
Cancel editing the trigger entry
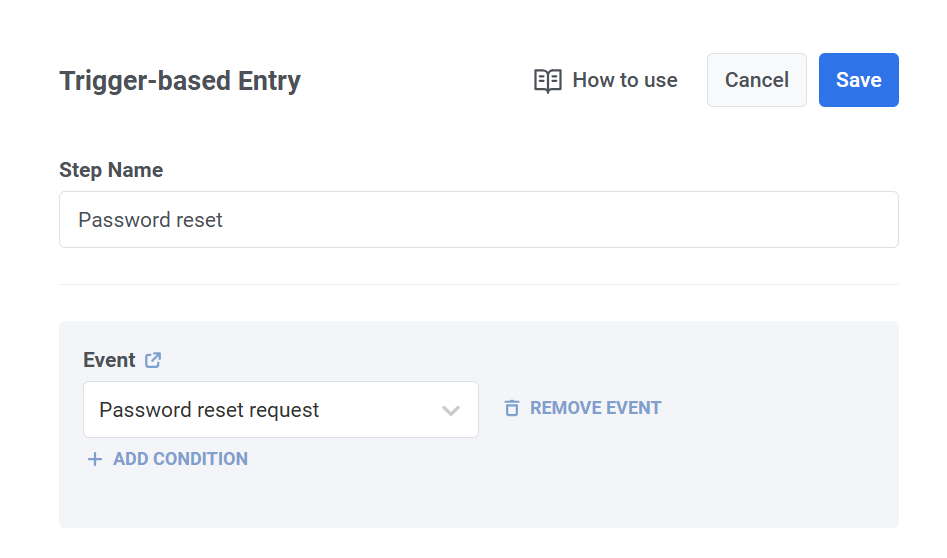coord(757,80)
